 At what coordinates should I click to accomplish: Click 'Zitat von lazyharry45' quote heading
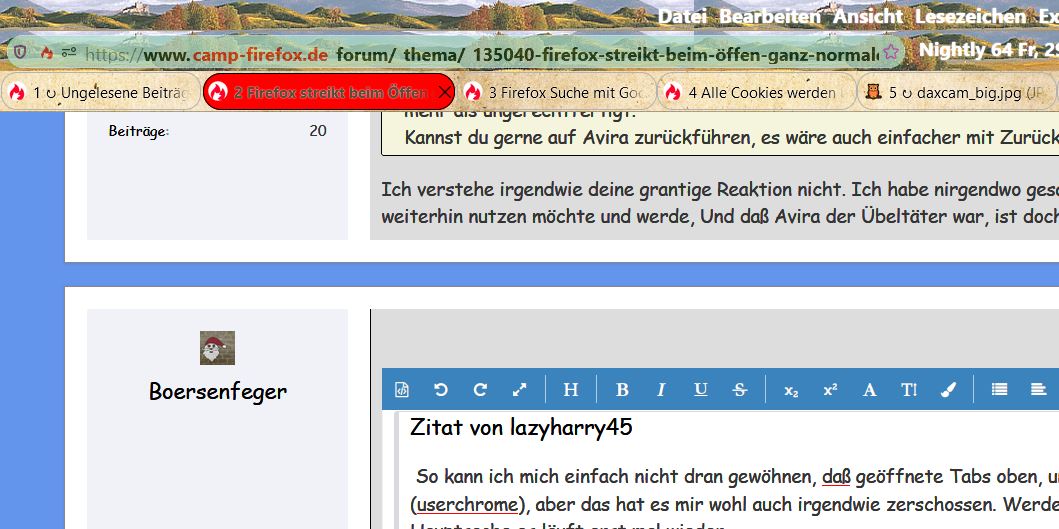pos(521,428)
